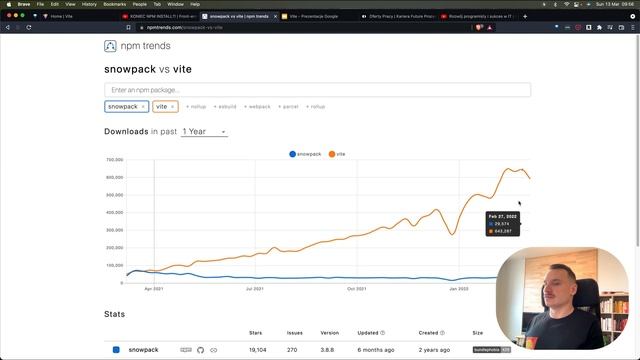Open a new browser tab with plus
The image size is (640, 360).
(525, 16)
